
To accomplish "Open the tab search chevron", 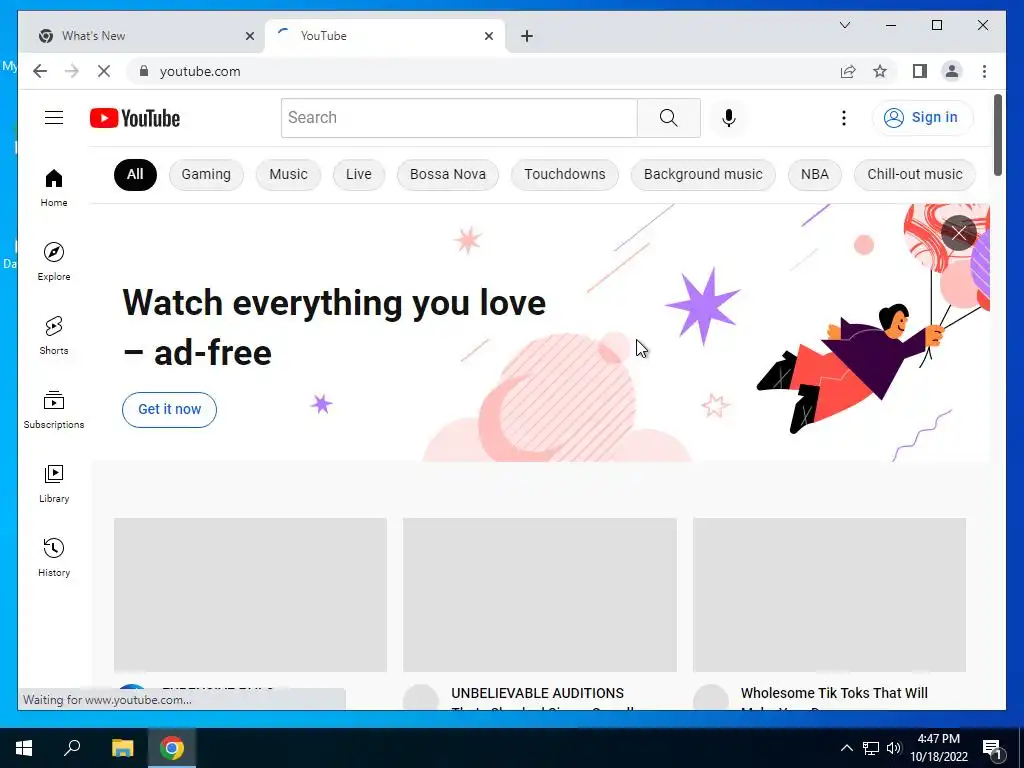I will pos(844,25).
